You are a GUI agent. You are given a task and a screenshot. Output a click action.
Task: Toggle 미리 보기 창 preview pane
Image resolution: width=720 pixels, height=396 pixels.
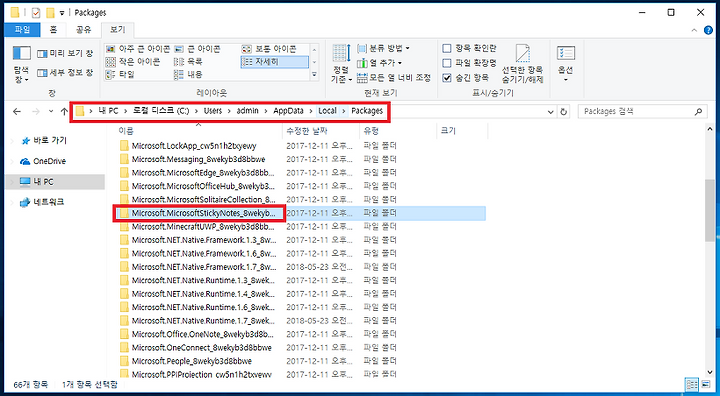pos(65,54)
